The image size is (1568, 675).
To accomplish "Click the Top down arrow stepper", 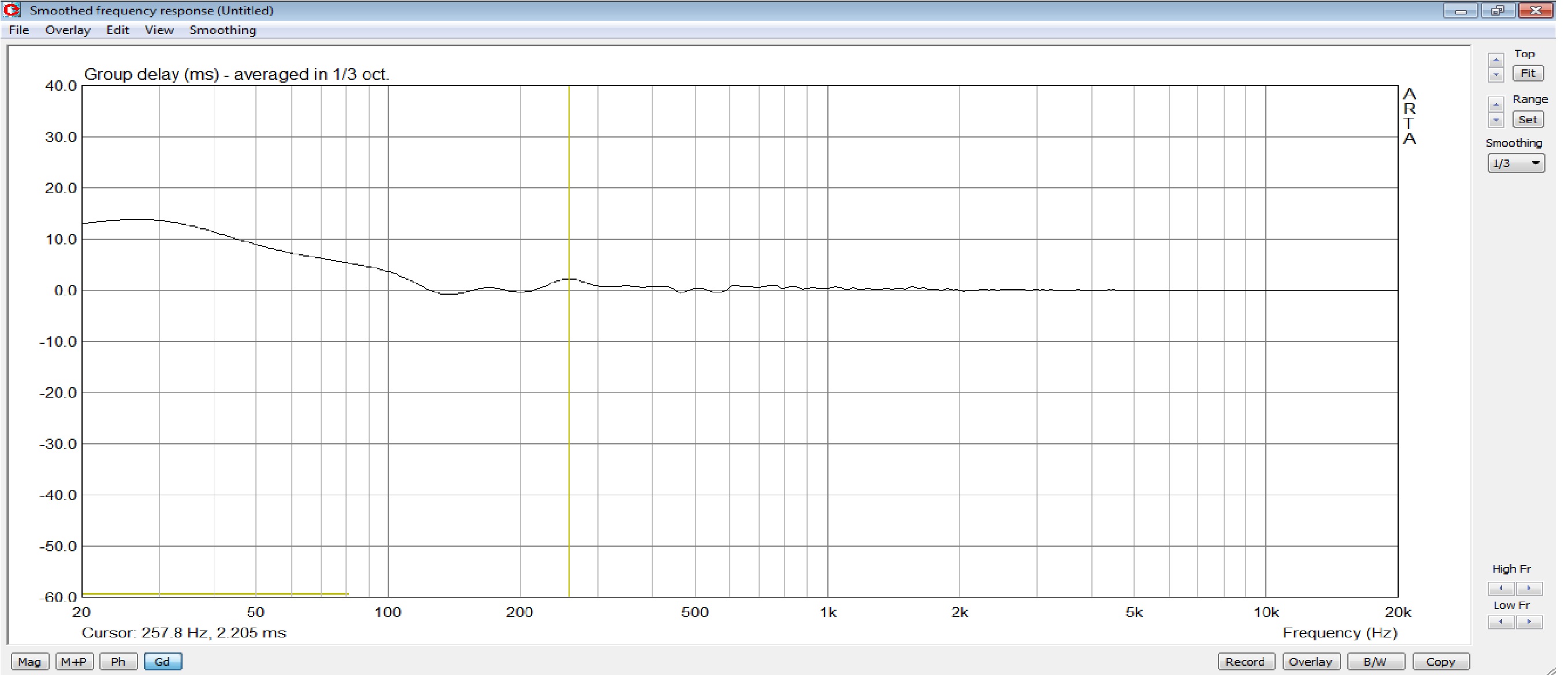I will (1496, 75).
